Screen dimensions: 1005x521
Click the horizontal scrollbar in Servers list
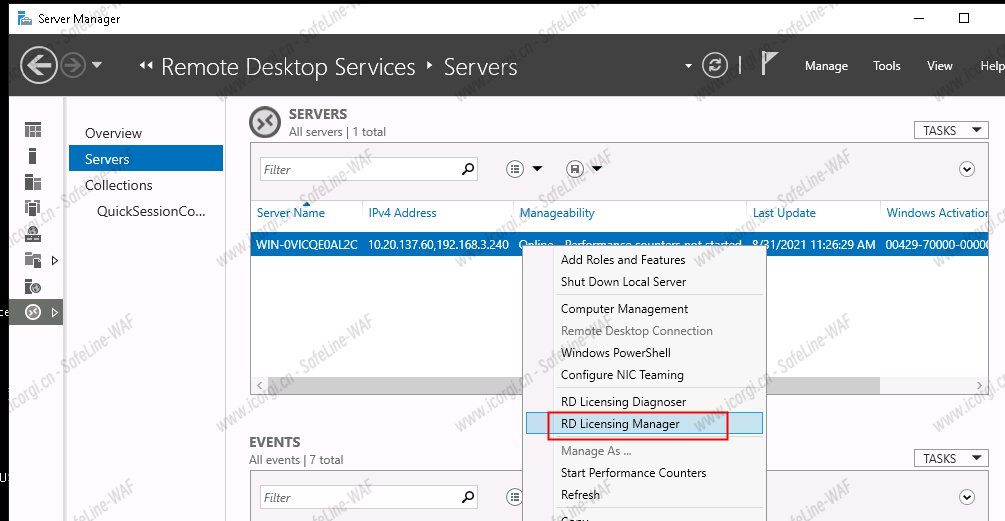[x=572, y=385]
